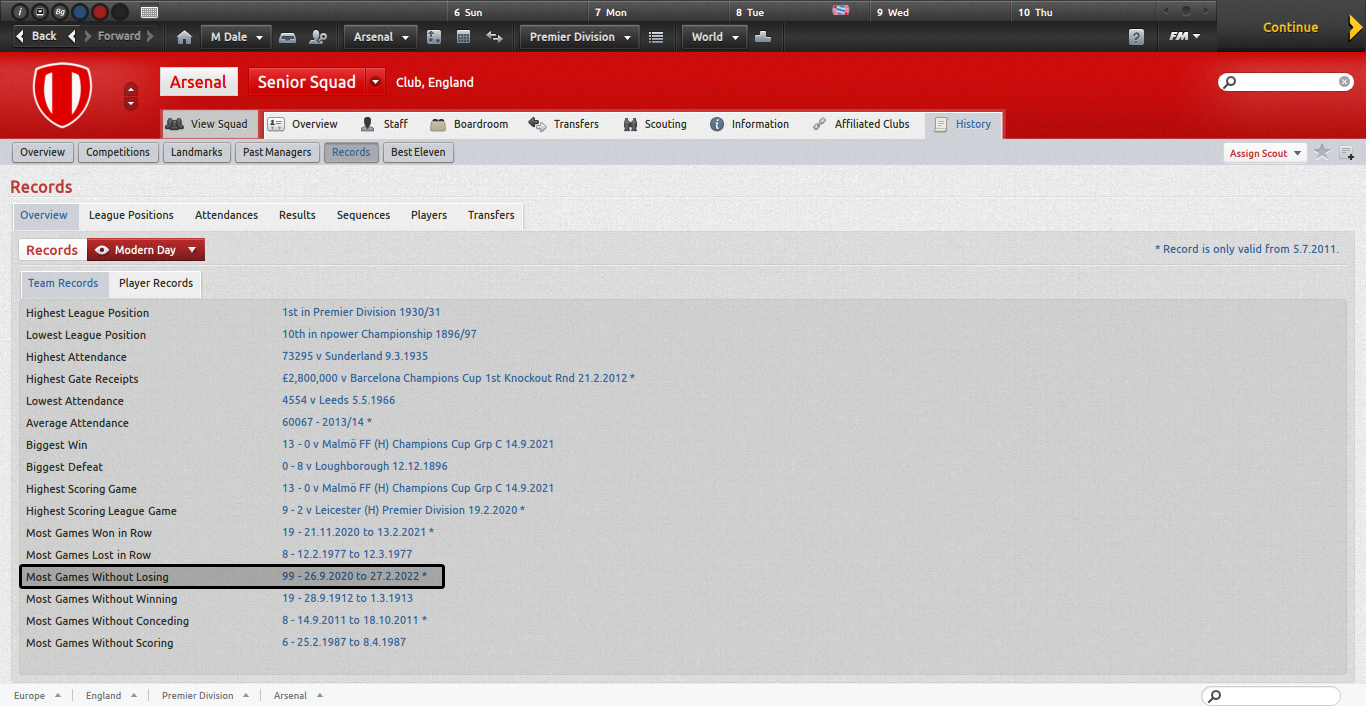Open Premier Division table list icon
The width and height of the screenshot is (1366, 706).
coord(656,37)
